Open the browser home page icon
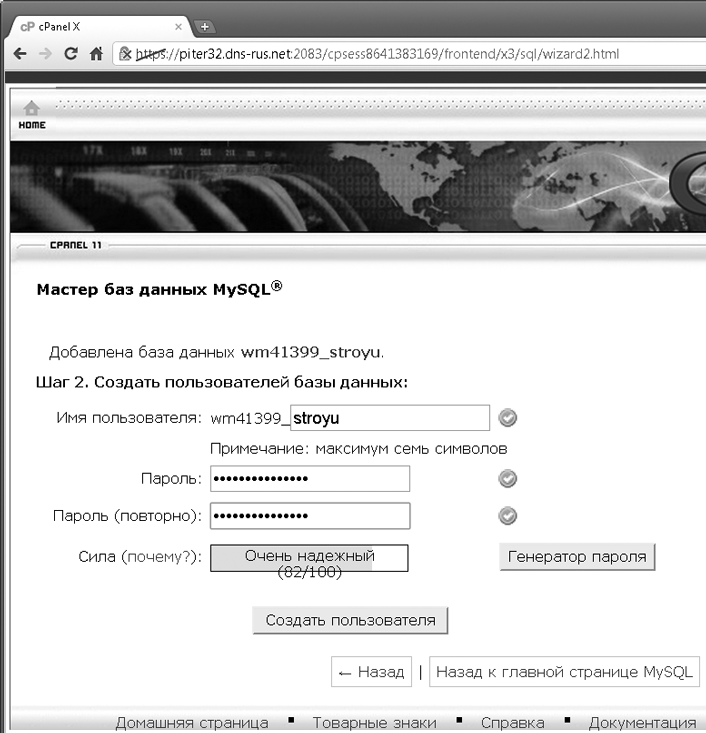This screenshot has height=733, width=706. [96, 54]
